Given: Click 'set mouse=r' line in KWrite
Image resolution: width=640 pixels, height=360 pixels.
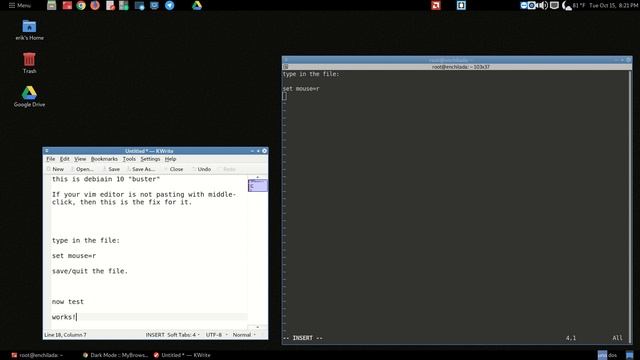Looking at the screenshot, I should [x=74, y=256].
